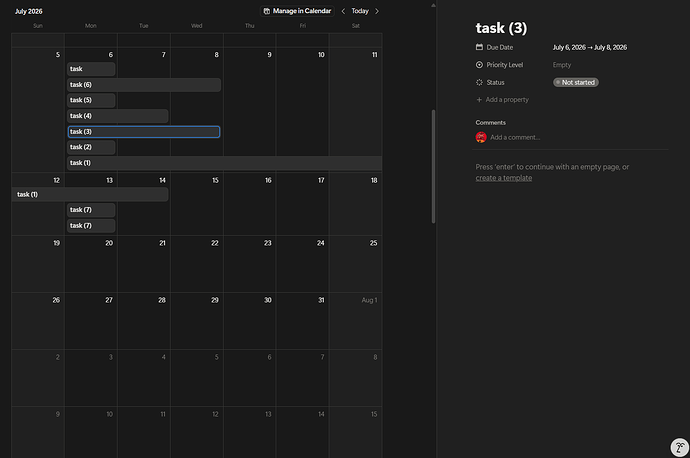
Task: Click the Add a comment field
Action: (515, 137)
